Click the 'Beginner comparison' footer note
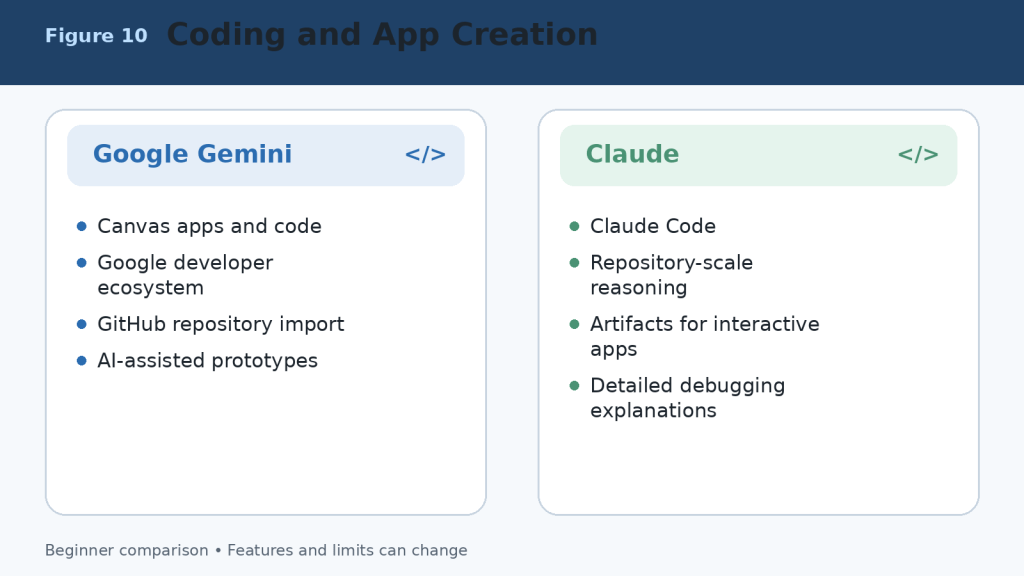Image resolution: width=1024 pixels, height=576 pixels. [x=256, y=551]
